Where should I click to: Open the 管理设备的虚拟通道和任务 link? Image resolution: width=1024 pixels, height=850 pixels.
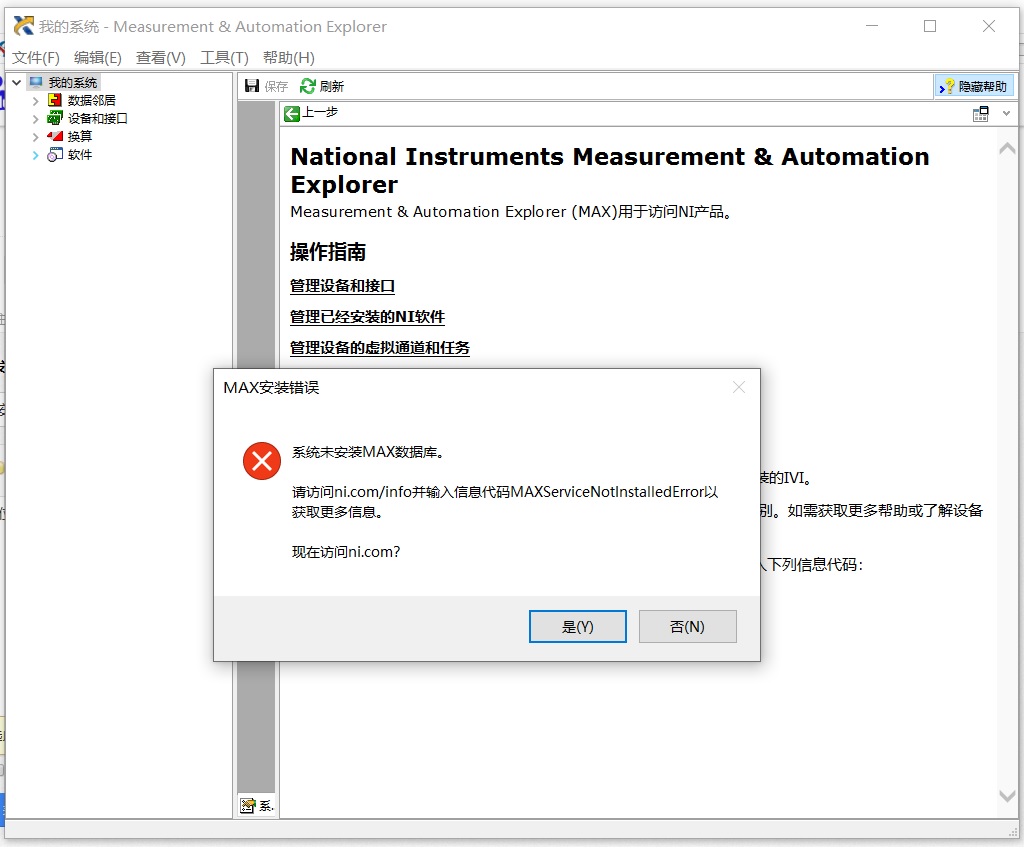[x=379, y=347]
